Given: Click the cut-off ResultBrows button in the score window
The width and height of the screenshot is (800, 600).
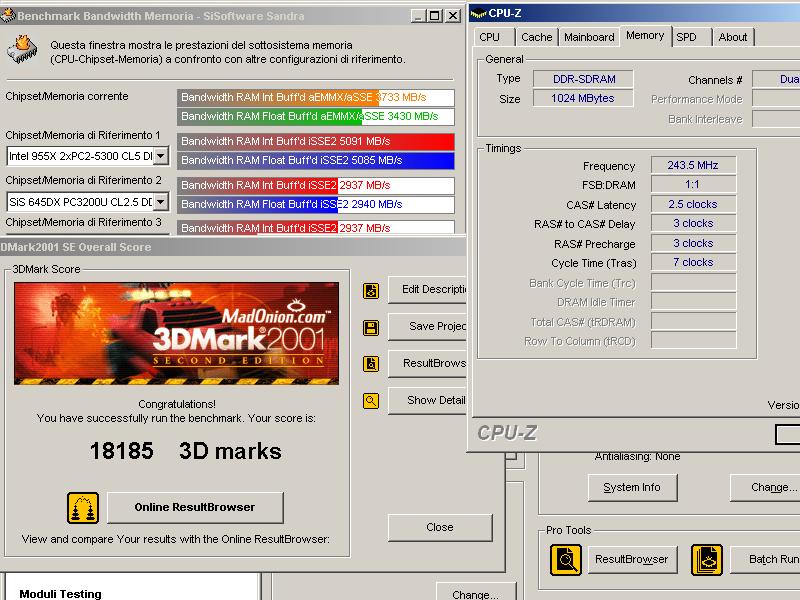Looking at the screenshot, I should [428, 363].
